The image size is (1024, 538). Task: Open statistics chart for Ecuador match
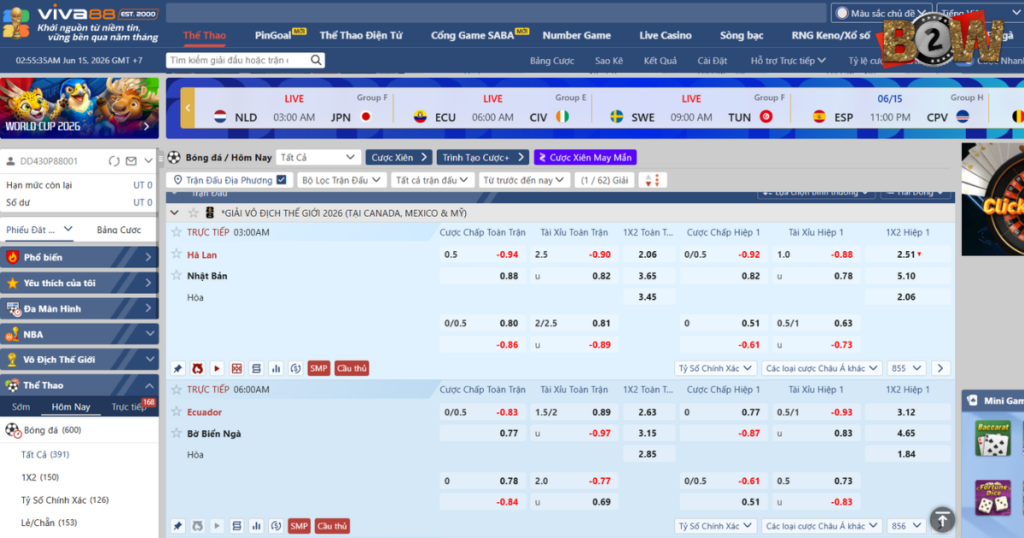pyautogui.click(x=256, y=526)
